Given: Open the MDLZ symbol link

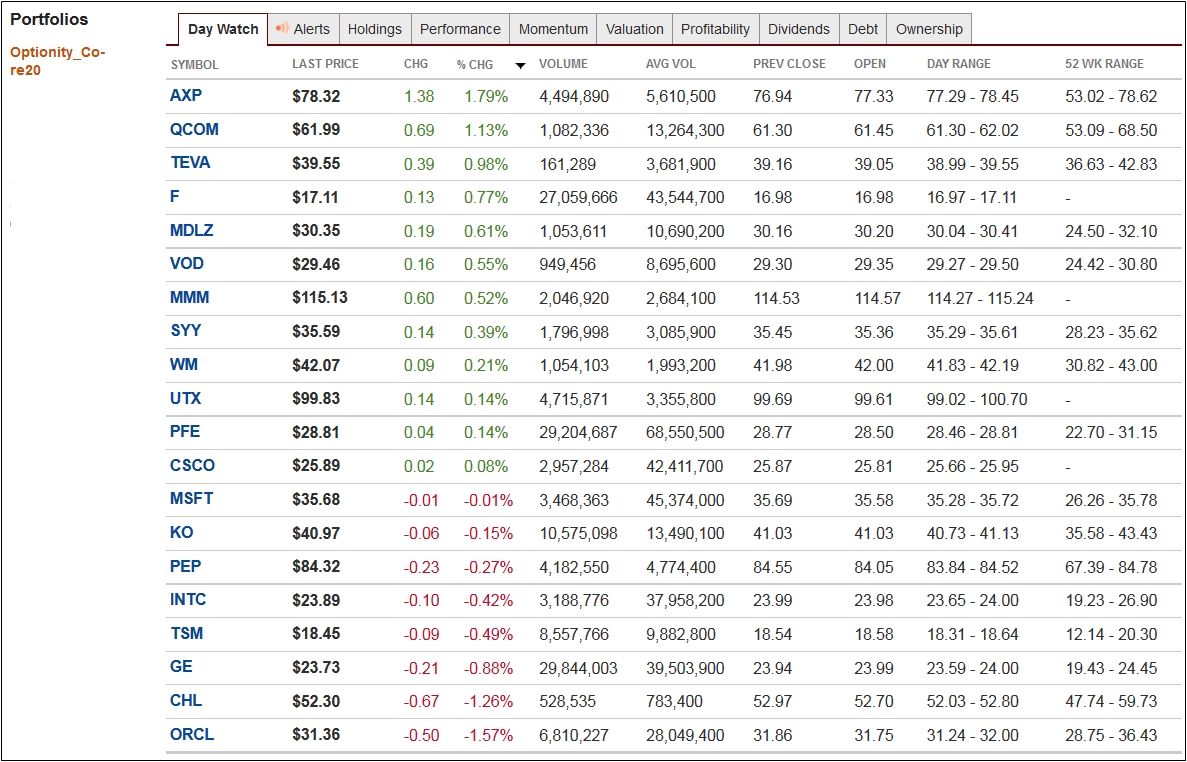Looking at the screenshot, I should (192, 230).
